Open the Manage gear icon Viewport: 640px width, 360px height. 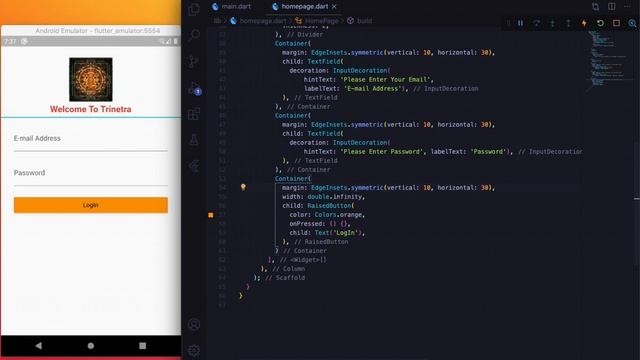pos(194,350)
